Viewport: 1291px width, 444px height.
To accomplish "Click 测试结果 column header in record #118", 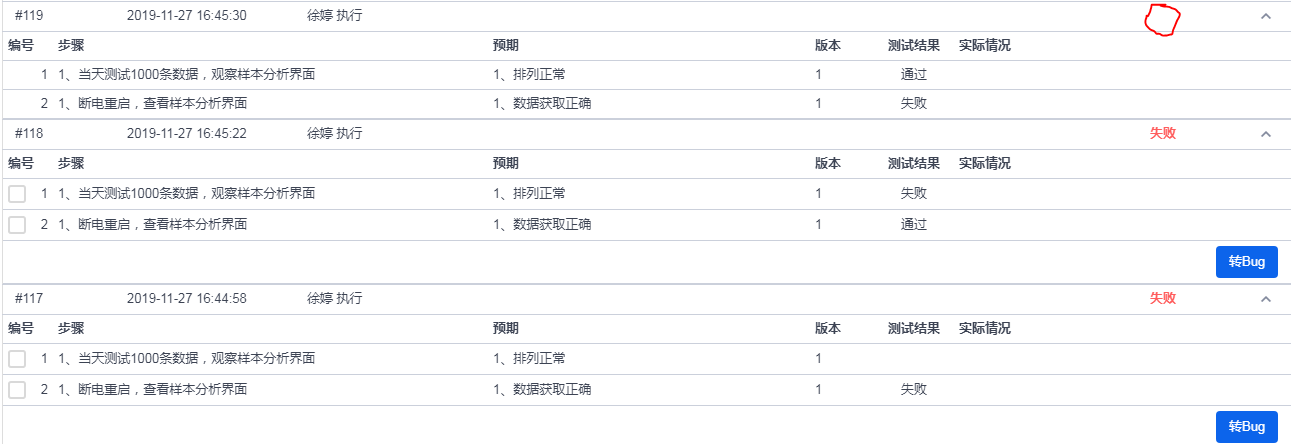I will (913, 163).
